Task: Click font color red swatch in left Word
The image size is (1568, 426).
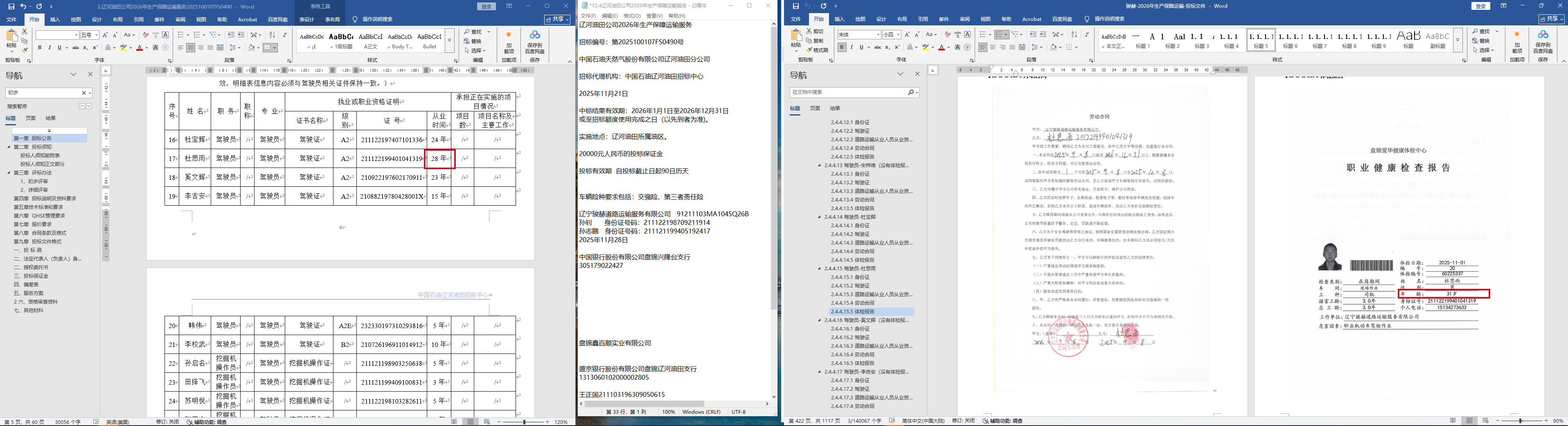Action: click(140, 48)
